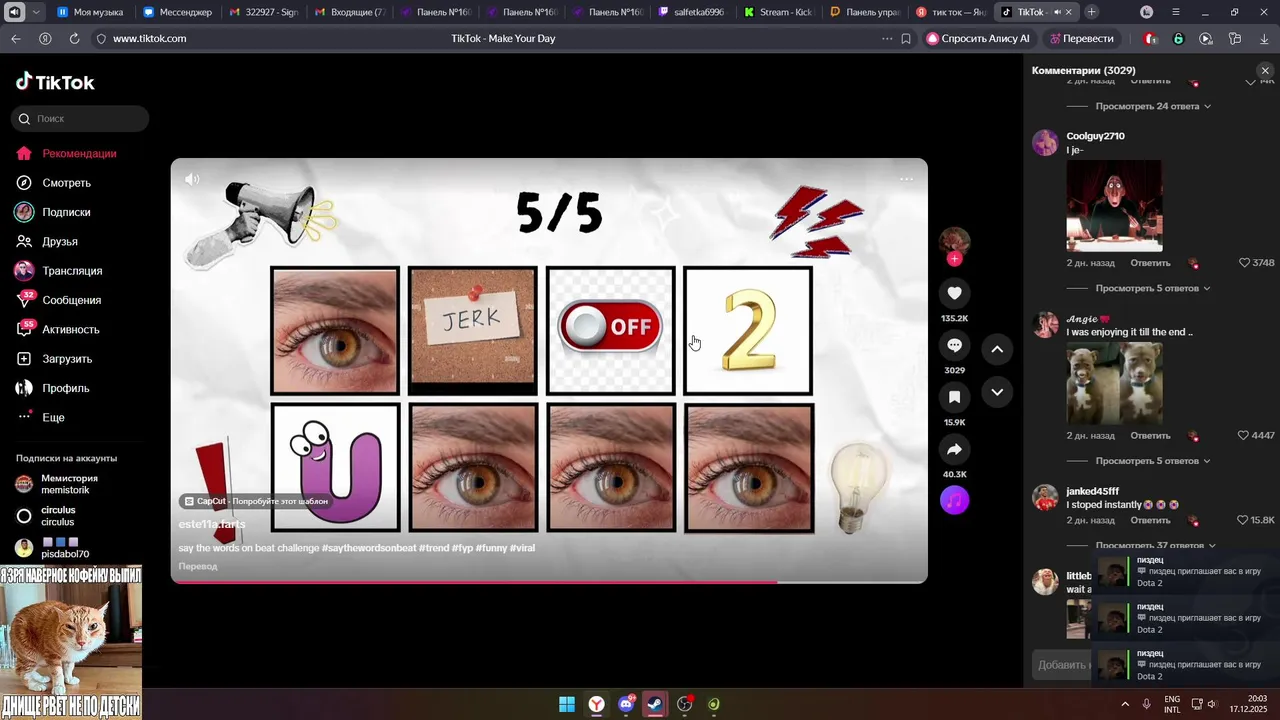Switch to Моя музыка browser tab
Viewport: 1280px width, 720px height.
(x=90, y=12)
